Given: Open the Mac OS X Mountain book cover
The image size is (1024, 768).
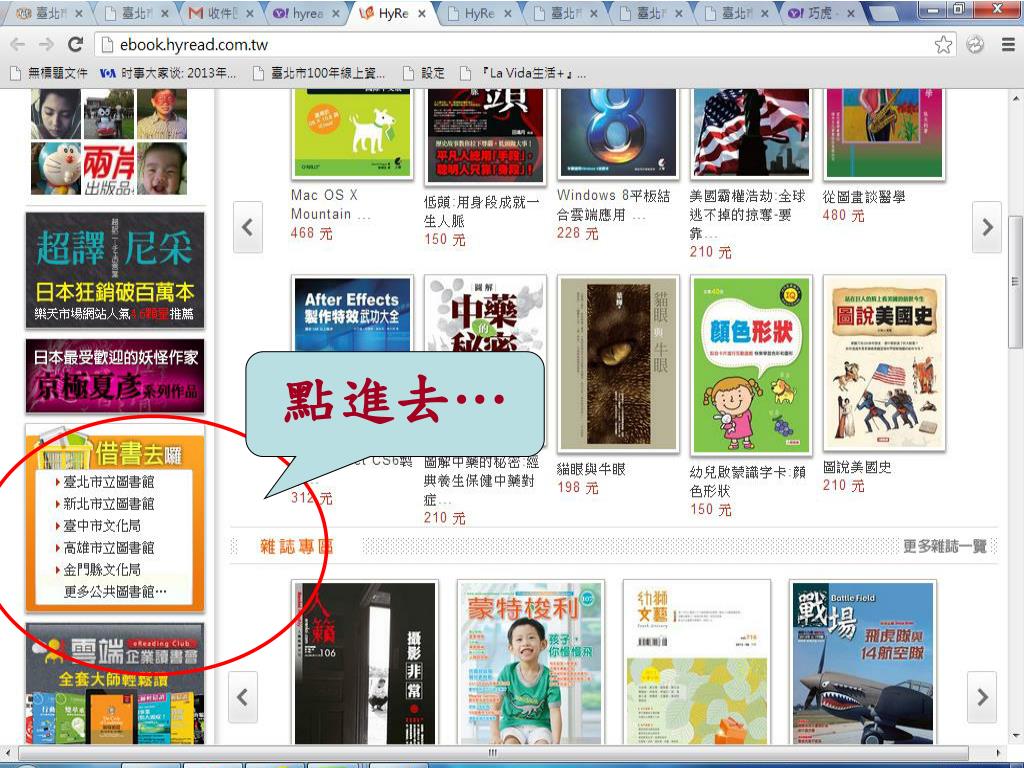Looking at the screenshot, I should click(353, 134).
